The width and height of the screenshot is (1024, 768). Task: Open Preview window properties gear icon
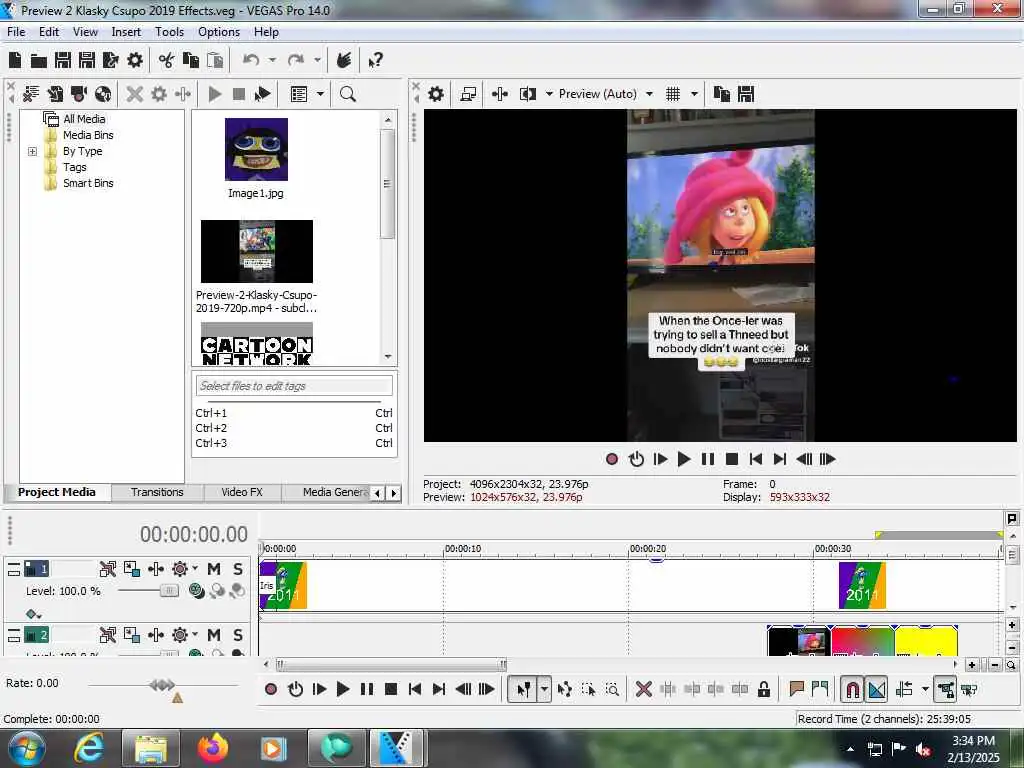pos(436,94)
